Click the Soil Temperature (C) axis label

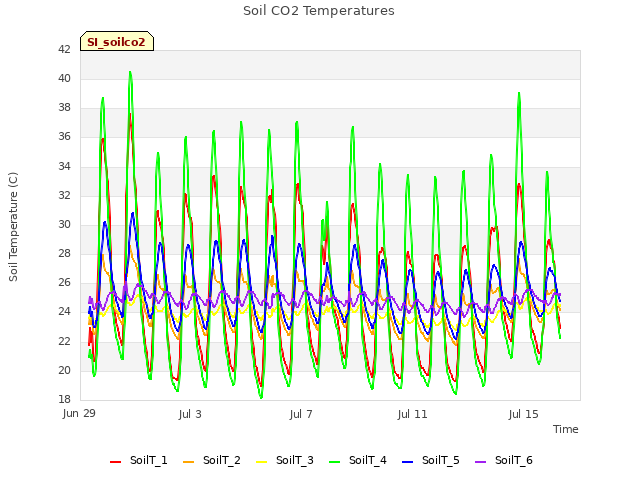(x=13, y=227)
